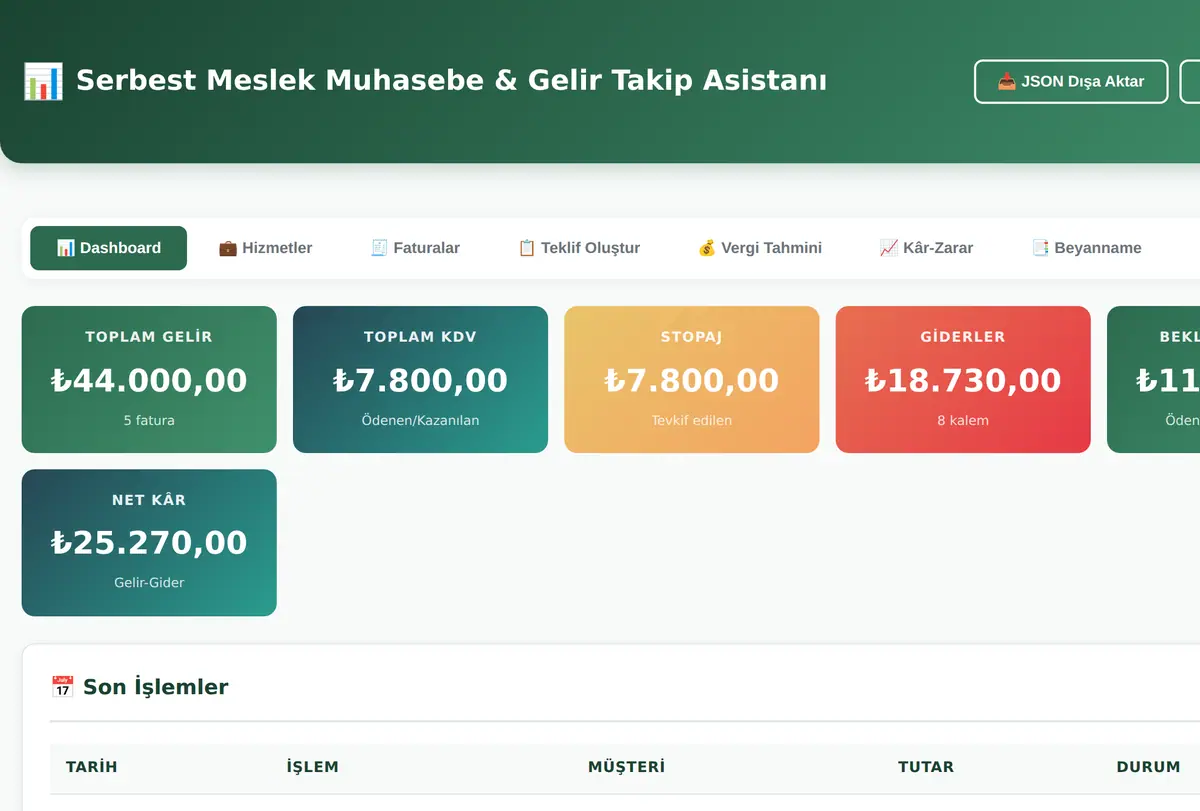The height and width of the screenshot is (811, 1200).
Task: Click JSON Dışa Aktar export button
Action: [x=1071, y=82]
